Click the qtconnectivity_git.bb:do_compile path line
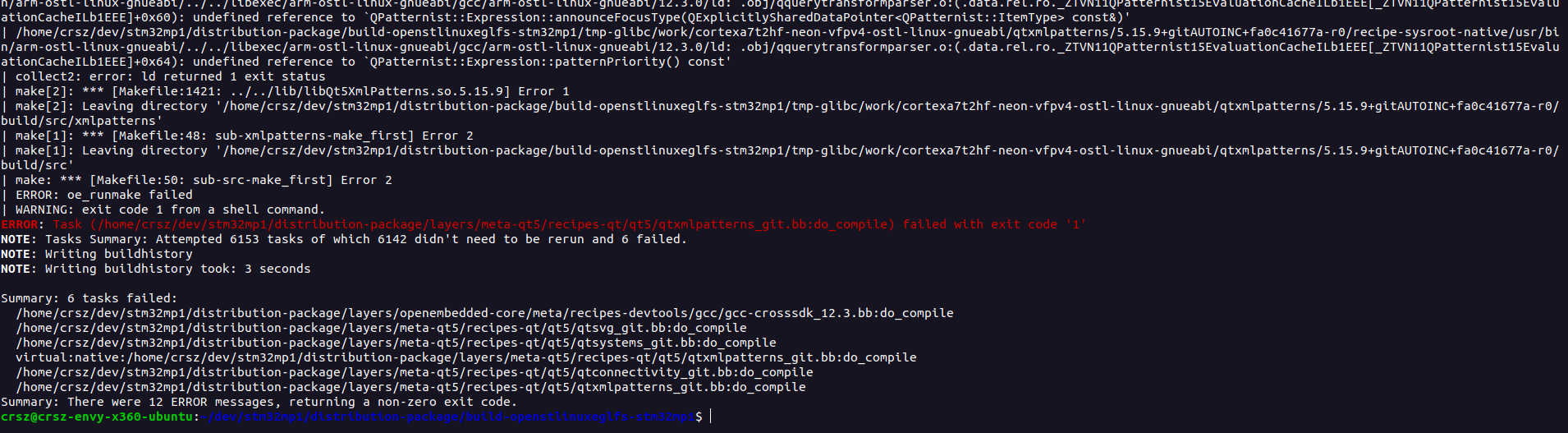 [415, 372]
